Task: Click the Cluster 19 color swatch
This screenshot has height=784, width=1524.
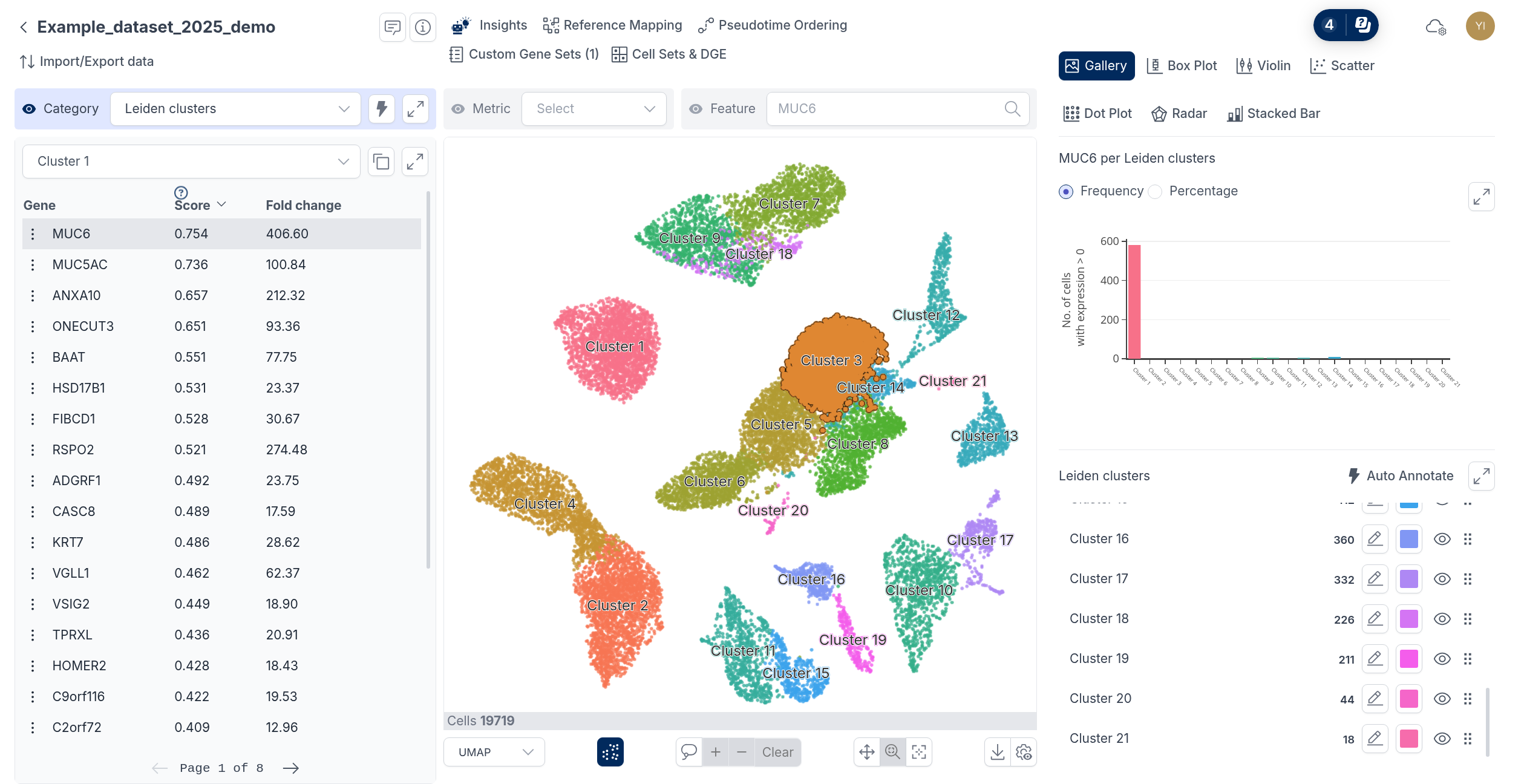Action: click(x=1408, y=659)
